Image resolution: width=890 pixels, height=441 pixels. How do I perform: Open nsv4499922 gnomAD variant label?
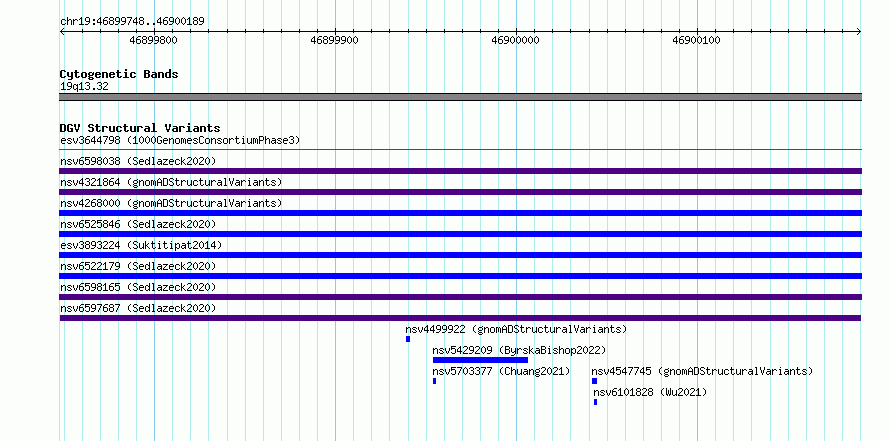(x=516, y=329)
